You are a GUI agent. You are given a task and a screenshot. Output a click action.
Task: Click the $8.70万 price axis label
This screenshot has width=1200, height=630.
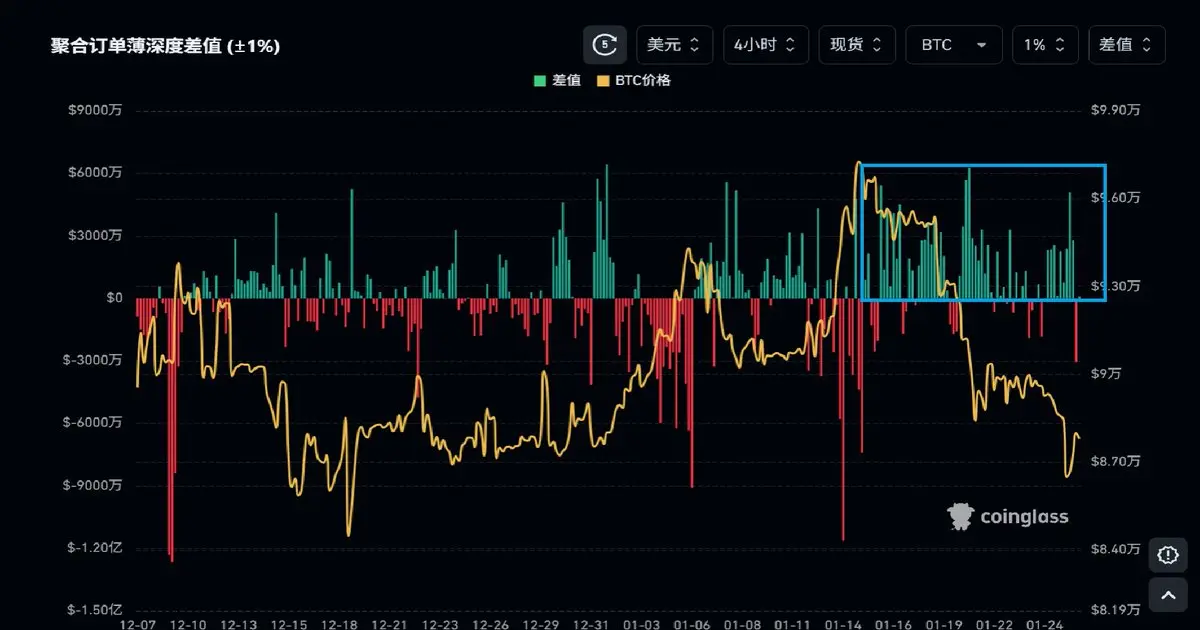(x=1115, y=461)
